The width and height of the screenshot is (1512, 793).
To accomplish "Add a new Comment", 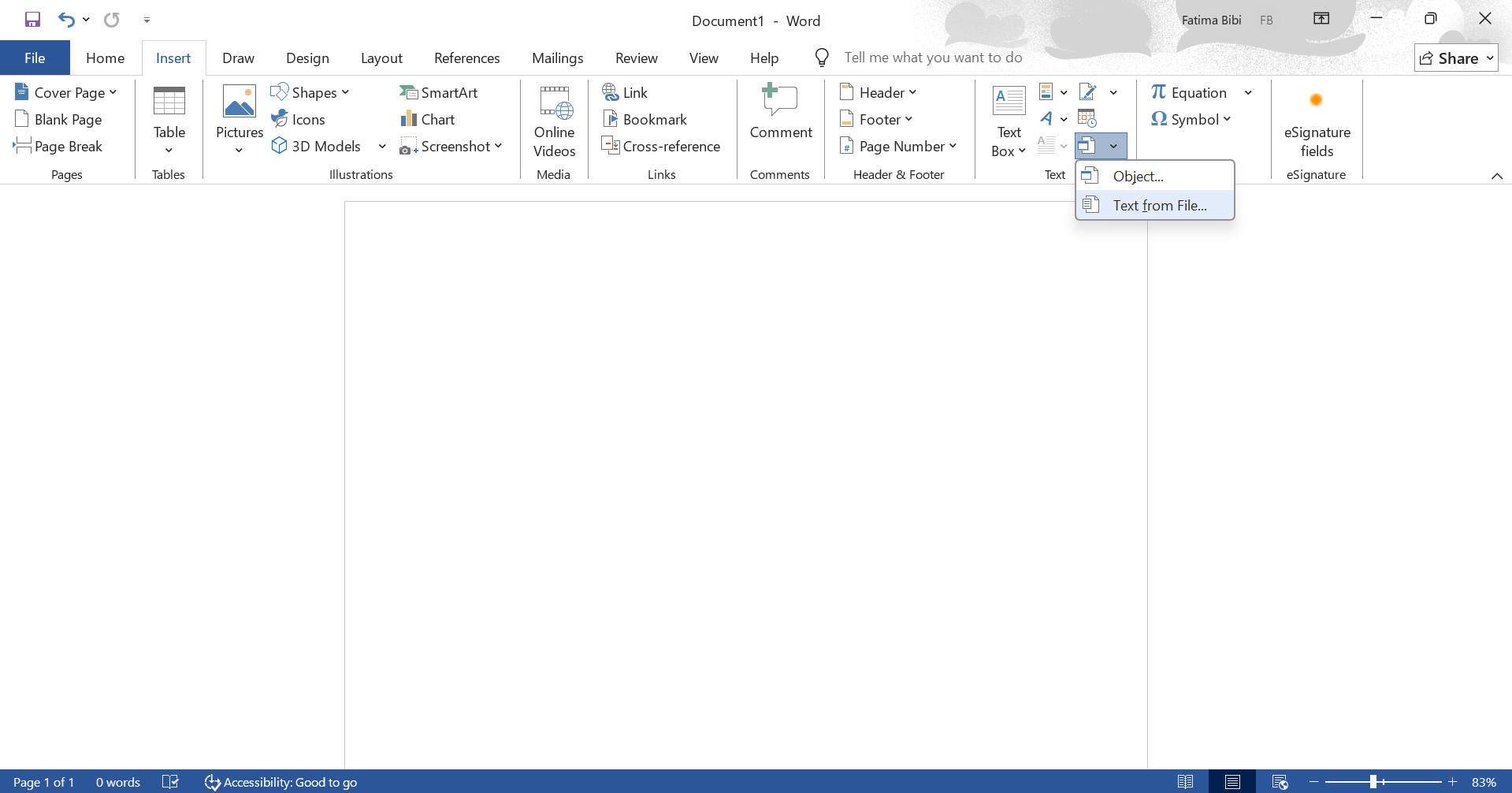I will (781, 113).
